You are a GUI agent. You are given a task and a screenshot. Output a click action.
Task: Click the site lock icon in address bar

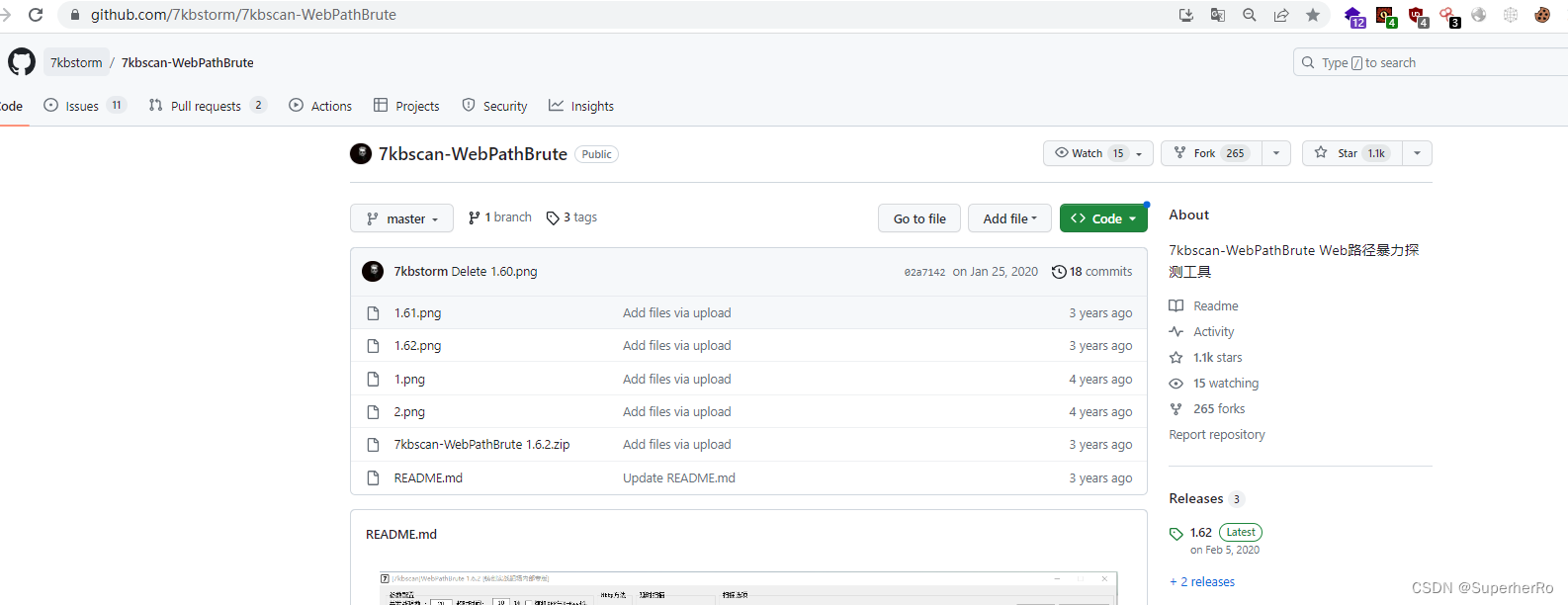click(x=75, y=15)
